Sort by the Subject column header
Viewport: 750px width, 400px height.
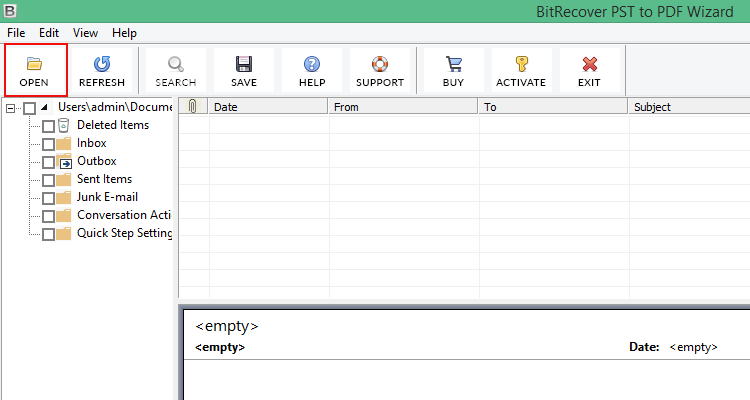tap(689, 106)
